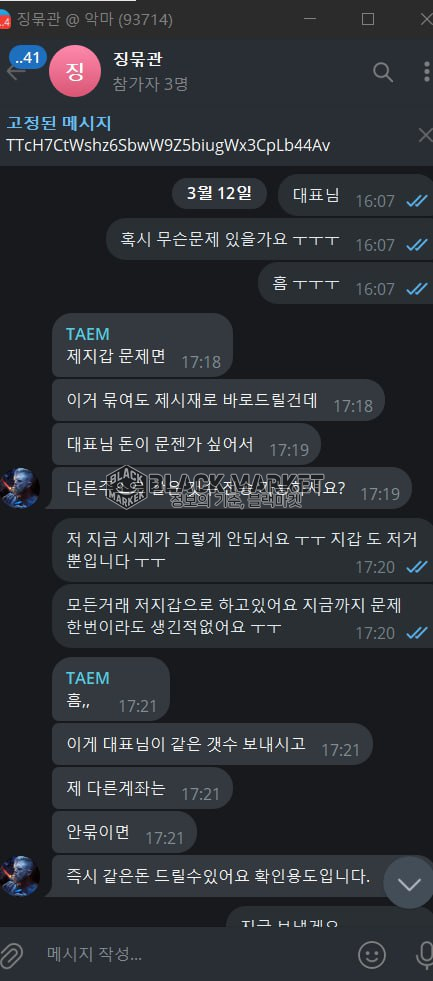Viewport: 433px width, 981px height.
Task: Open group info via 징묶관 title
Action: coord(138,59)
